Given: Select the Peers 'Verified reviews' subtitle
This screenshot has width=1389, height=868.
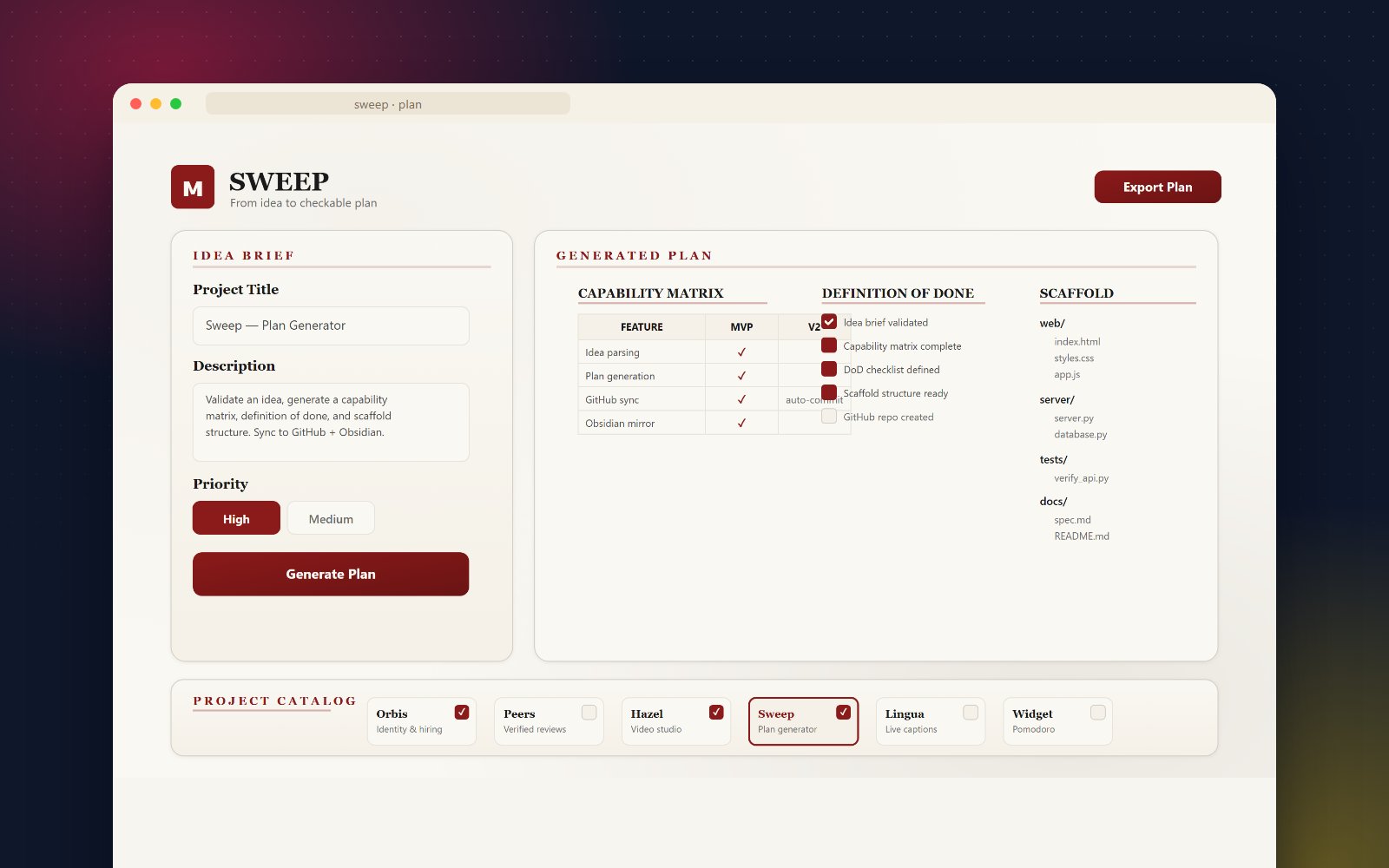Looking at the screenshot, I should (535, 729).
